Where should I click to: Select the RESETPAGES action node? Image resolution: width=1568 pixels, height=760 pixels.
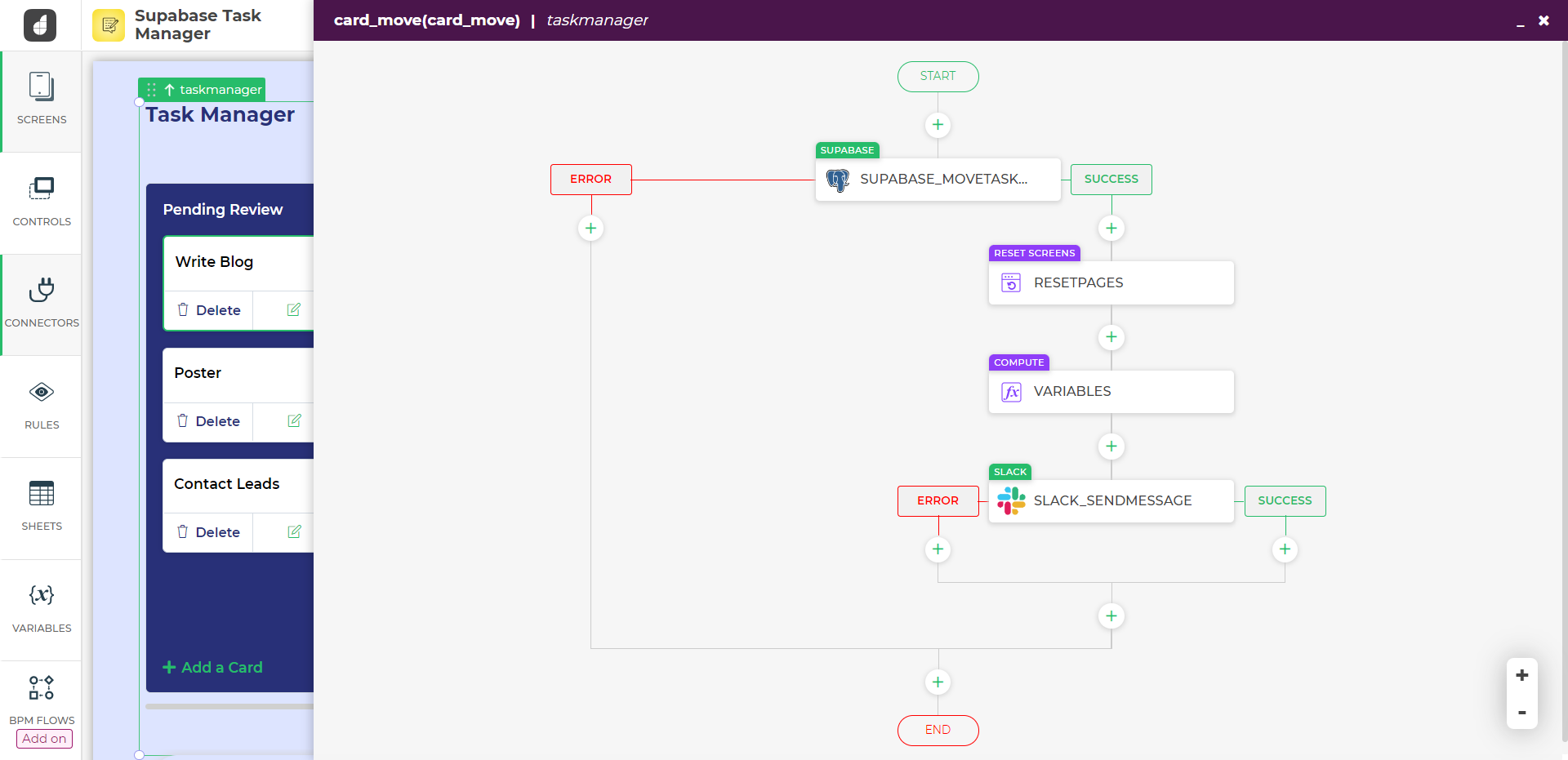tap(1111, 282)
